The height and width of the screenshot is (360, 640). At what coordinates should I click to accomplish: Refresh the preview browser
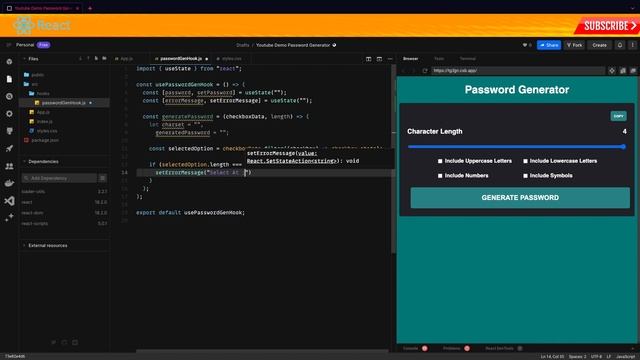click(x=425, y=71)
